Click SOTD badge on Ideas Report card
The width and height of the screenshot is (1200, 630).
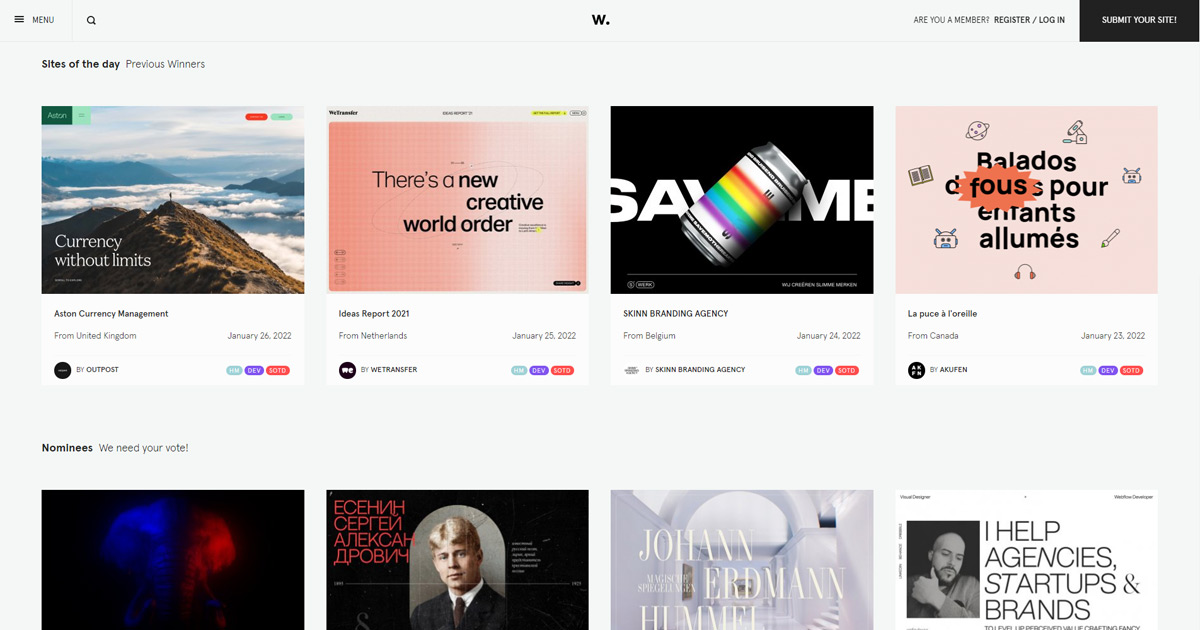[x=563, y=370]
